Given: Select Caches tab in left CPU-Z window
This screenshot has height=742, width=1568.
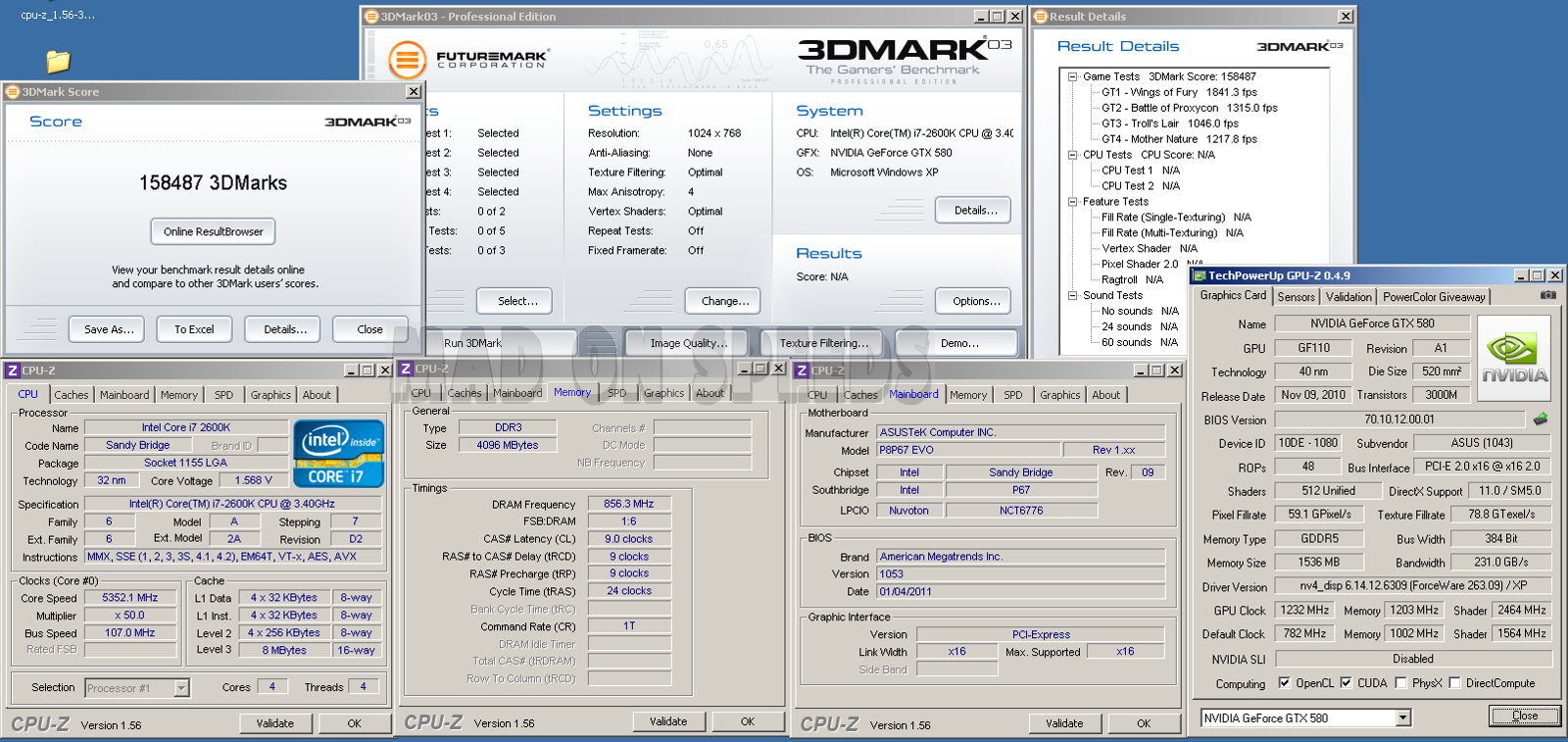Looking at the screenshot, I should (x=72, y=395).
